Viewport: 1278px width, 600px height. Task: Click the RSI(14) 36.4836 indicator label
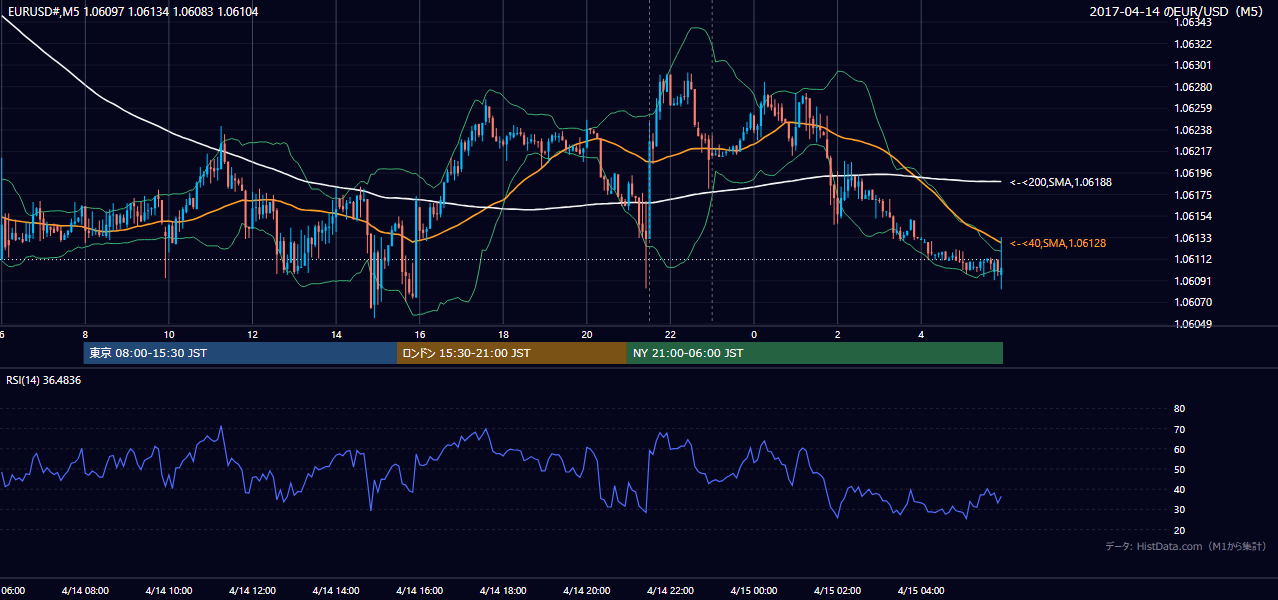[44, 380]
